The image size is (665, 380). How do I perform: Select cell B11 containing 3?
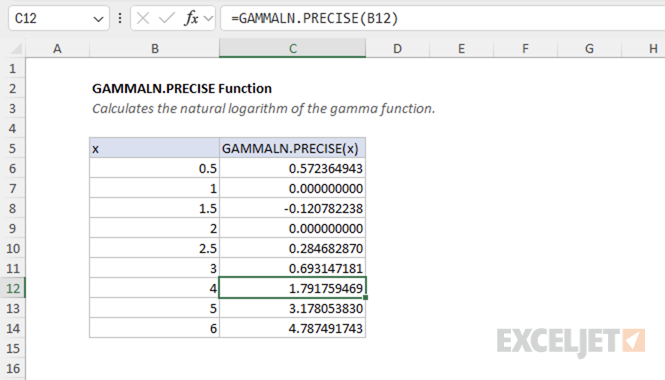tap(154, 268)
